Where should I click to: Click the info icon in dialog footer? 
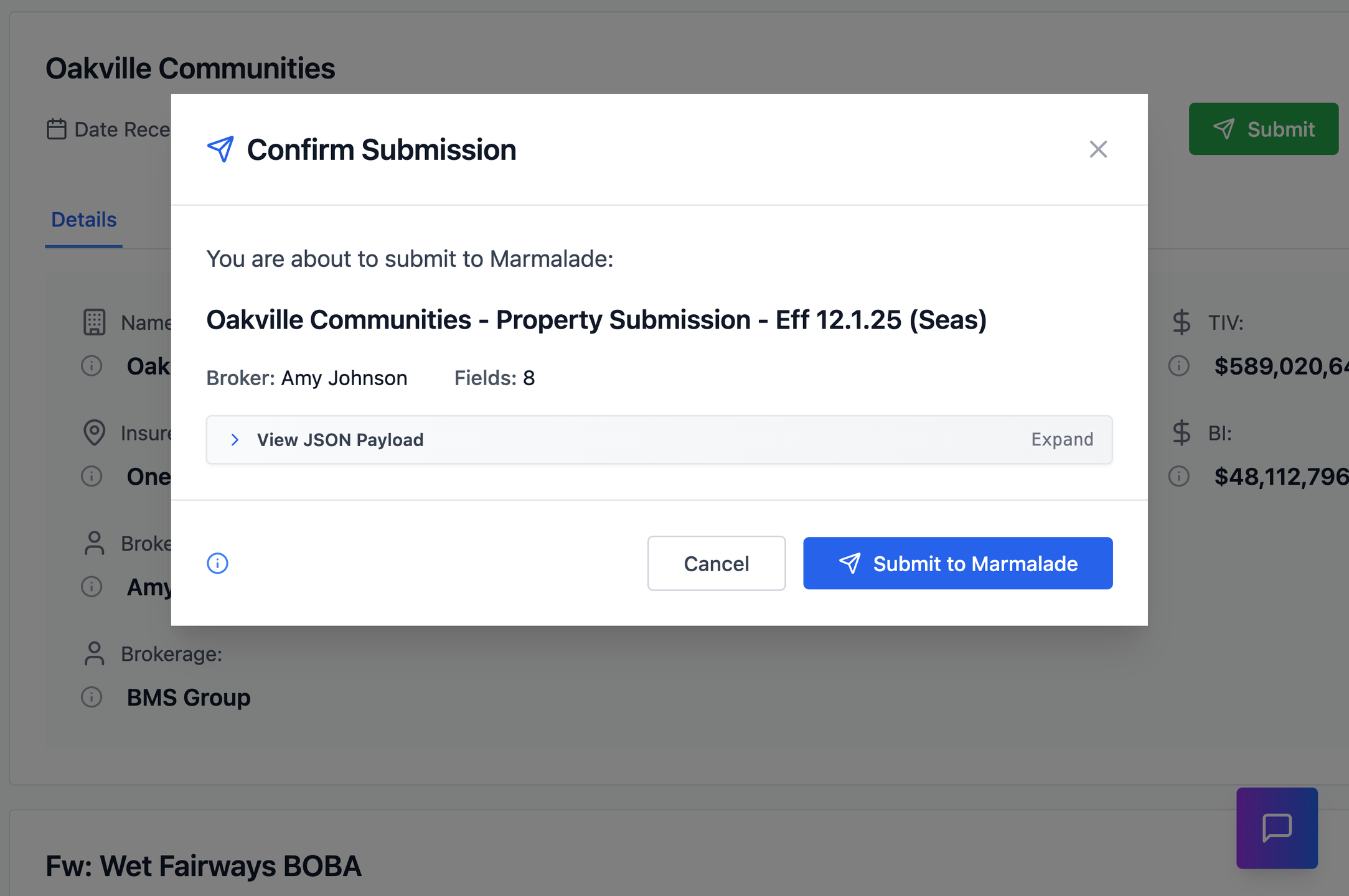point(217,563)
